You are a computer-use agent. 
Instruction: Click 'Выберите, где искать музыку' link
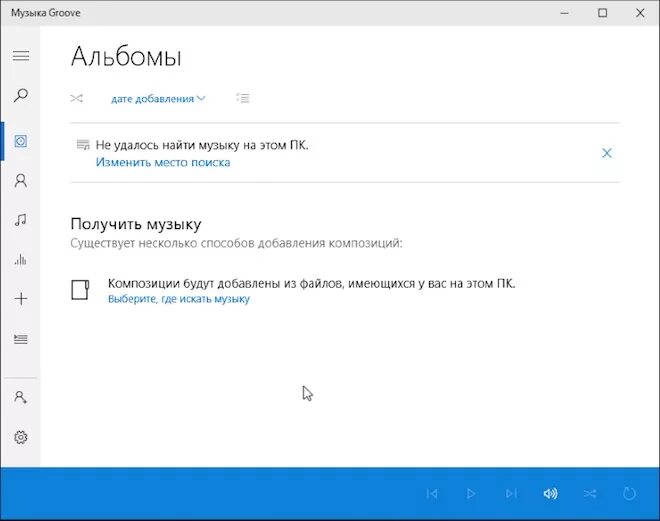coord(179,299)
